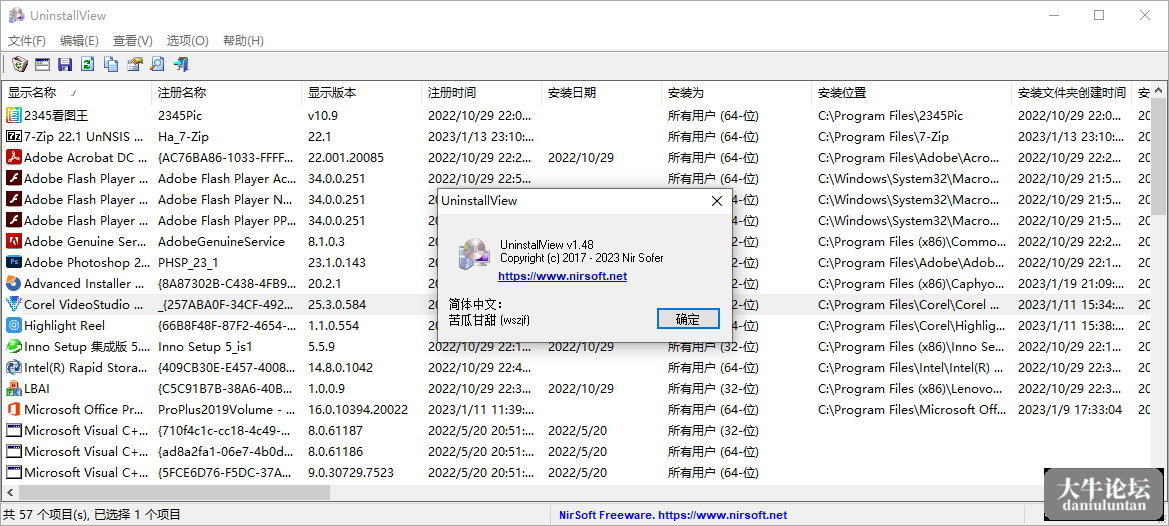Click the Corel VideoStudio row icon
Image resolution: width=1169 pixels, height=526 pixels.
(x=13, y=304)
